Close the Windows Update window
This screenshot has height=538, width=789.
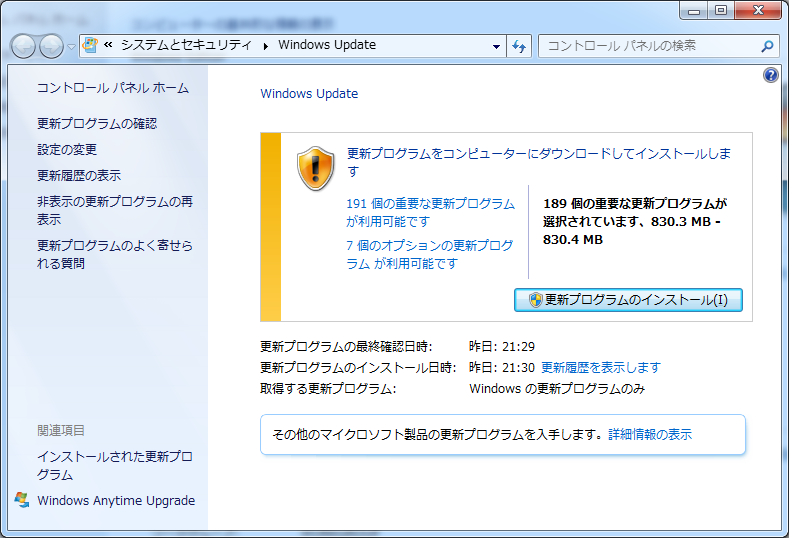pos(758,11)
